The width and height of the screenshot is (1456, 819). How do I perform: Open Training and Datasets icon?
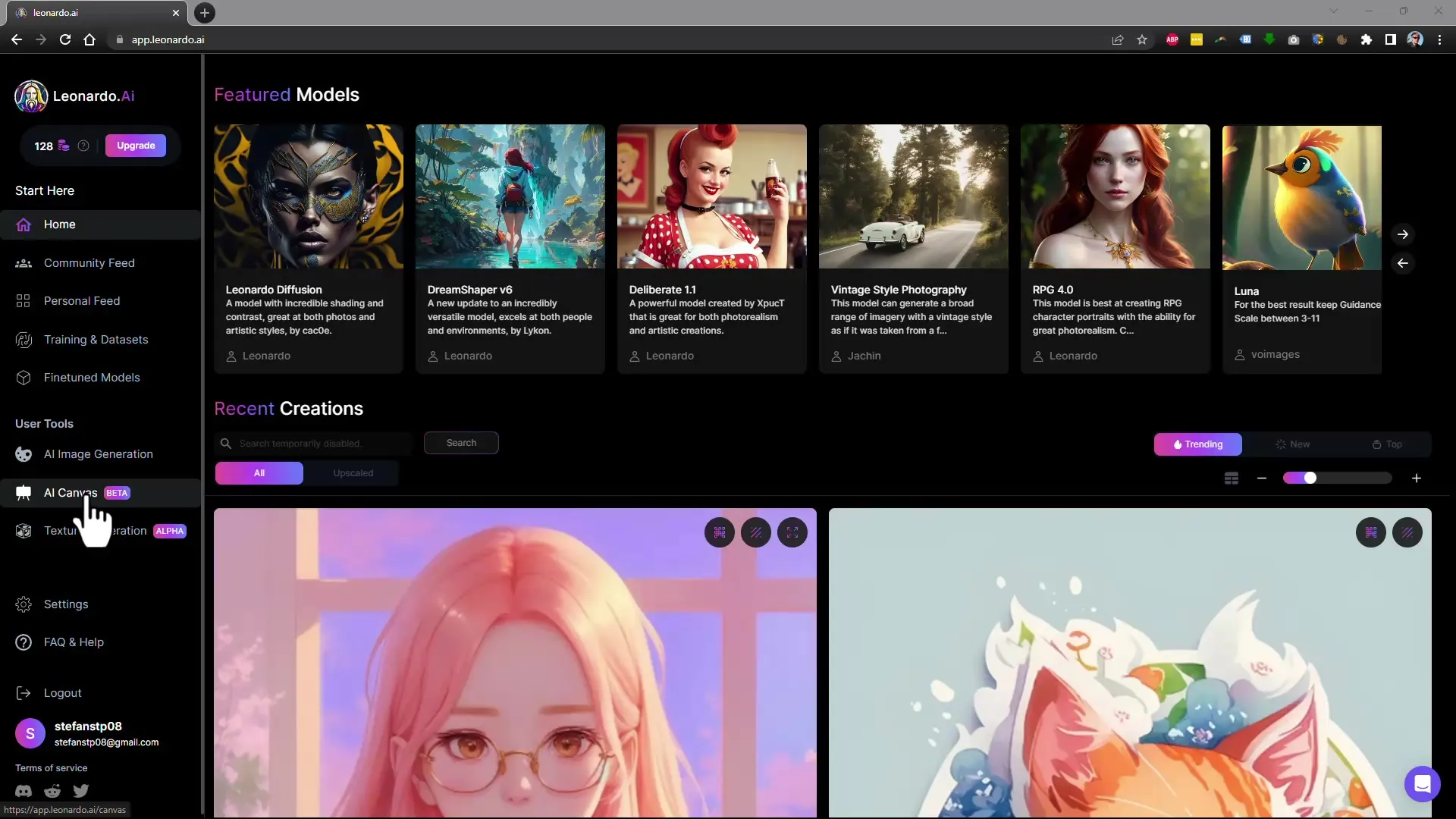[x=23, y=339]
